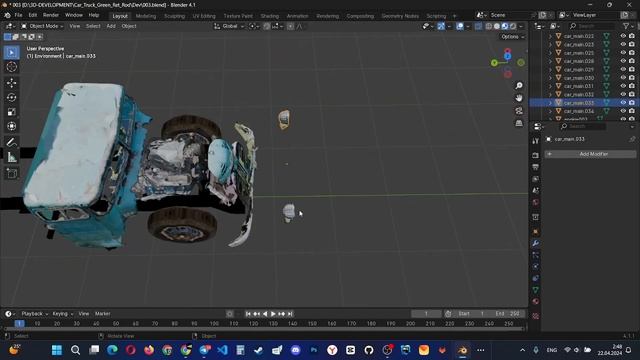
Task: Jump to the timeline end frame
Action: 290,314
